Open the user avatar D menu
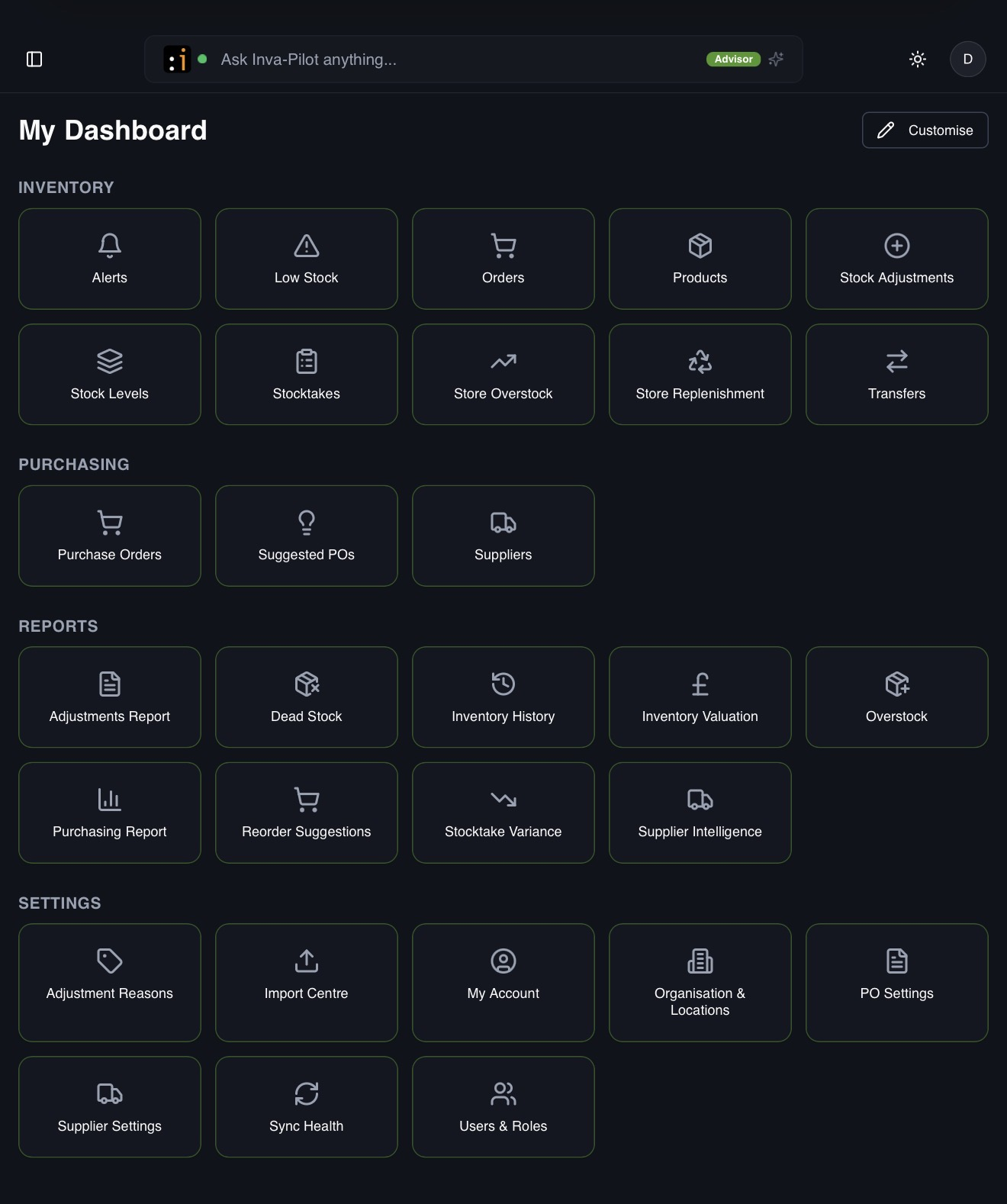 coord(967,60)
